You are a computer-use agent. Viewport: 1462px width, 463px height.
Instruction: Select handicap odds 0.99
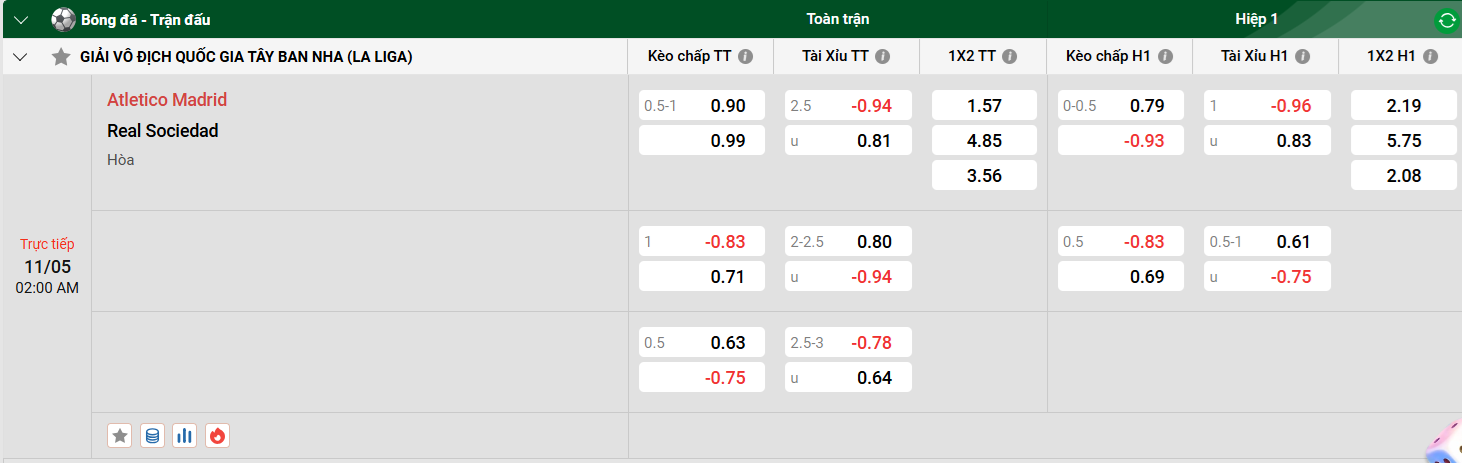(x=702, y=140)
